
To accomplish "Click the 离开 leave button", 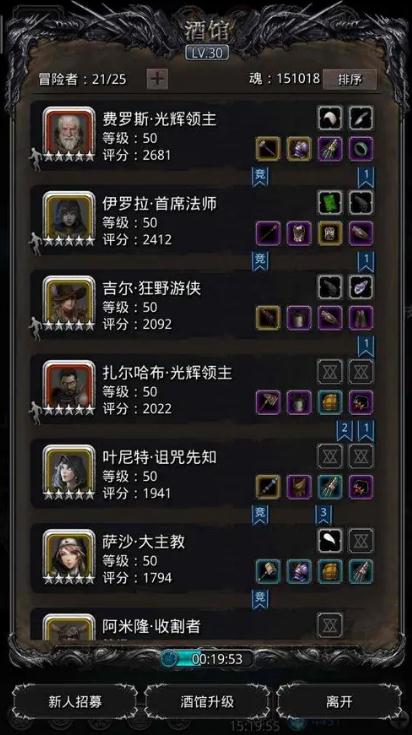I will [x=339, y=702].
